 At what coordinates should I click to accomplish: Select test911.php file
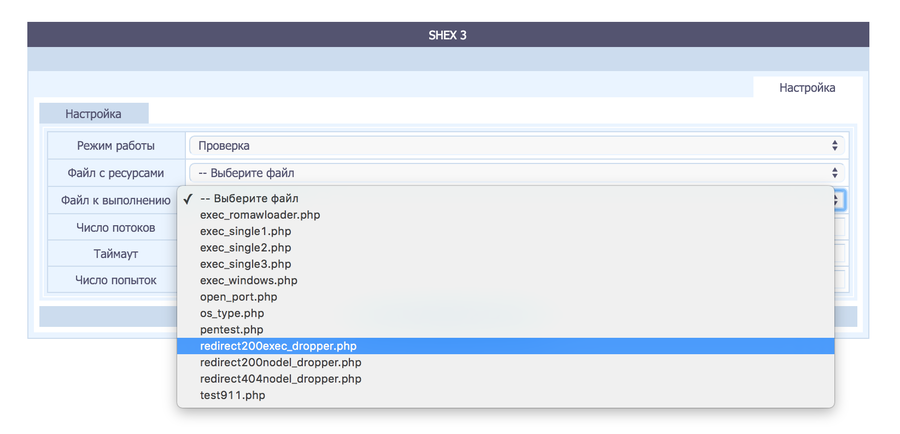(233, 396)
